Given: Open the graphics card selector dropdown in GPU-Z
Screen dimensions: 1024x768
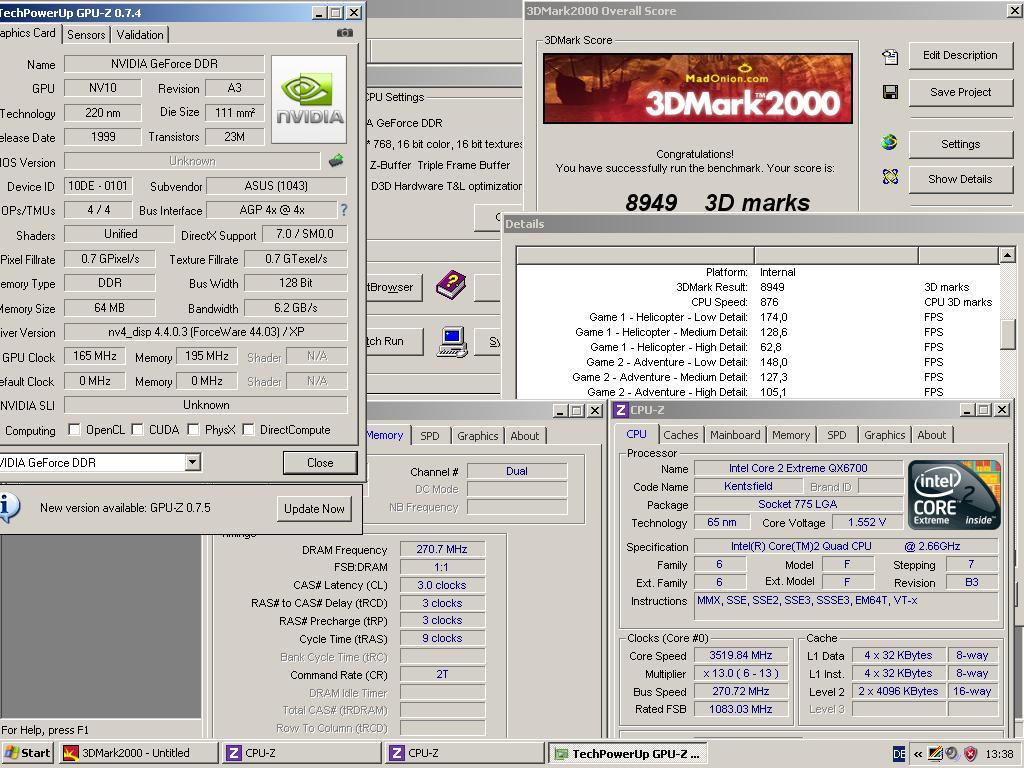Looking at the screenshot, I should coord(192,462).
